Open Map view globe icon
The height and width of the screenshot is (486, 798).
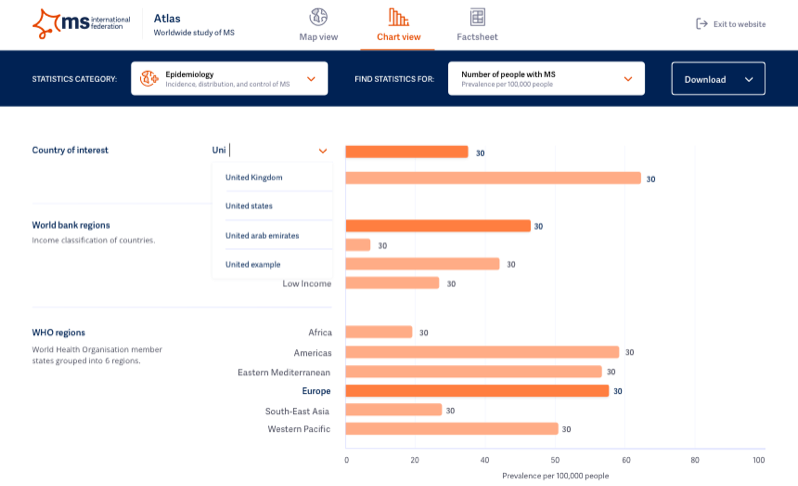(x=318, y=17)
